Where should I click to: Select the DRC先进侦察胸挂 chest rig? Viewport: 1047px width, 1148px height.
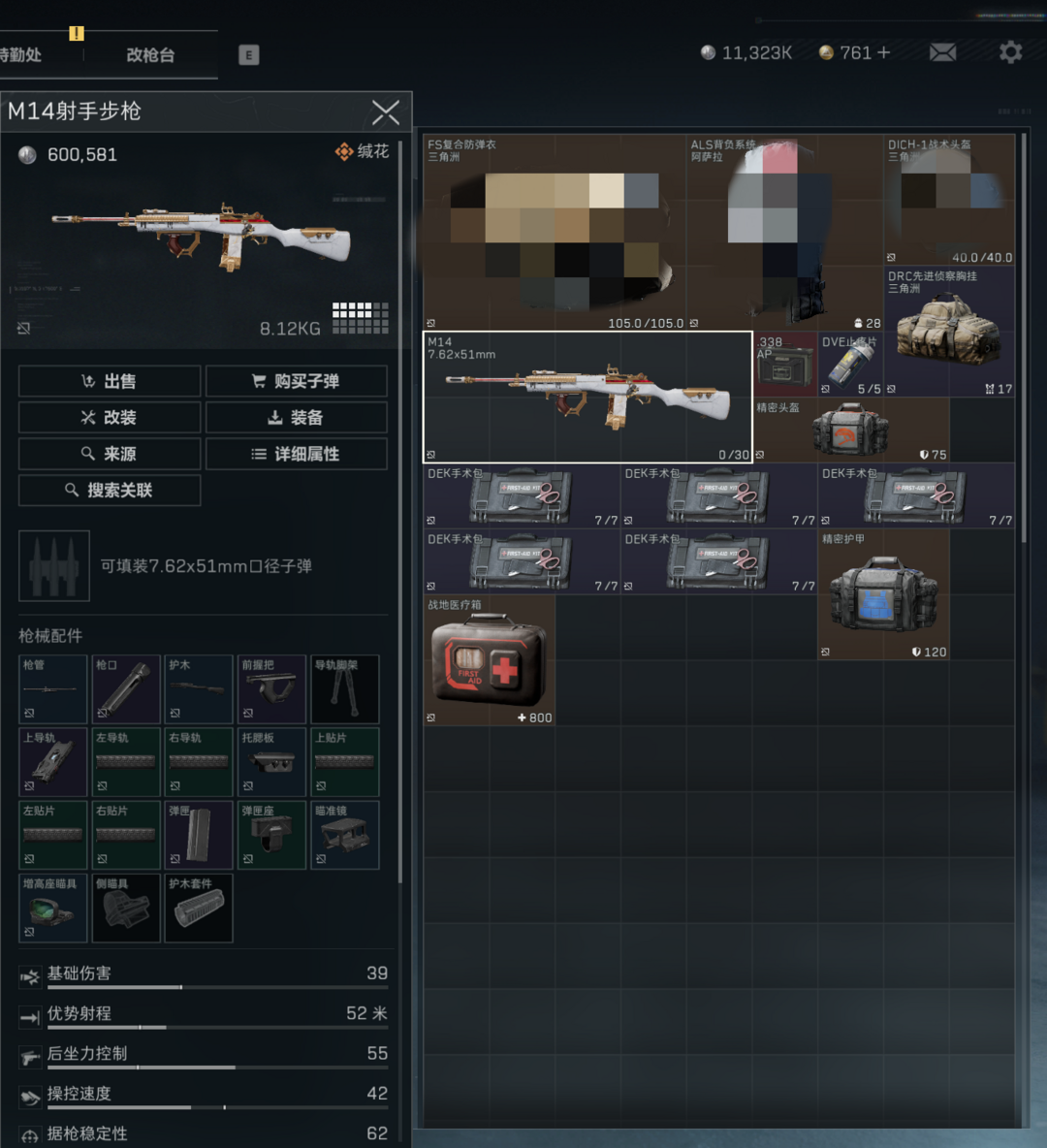(948, 333)
